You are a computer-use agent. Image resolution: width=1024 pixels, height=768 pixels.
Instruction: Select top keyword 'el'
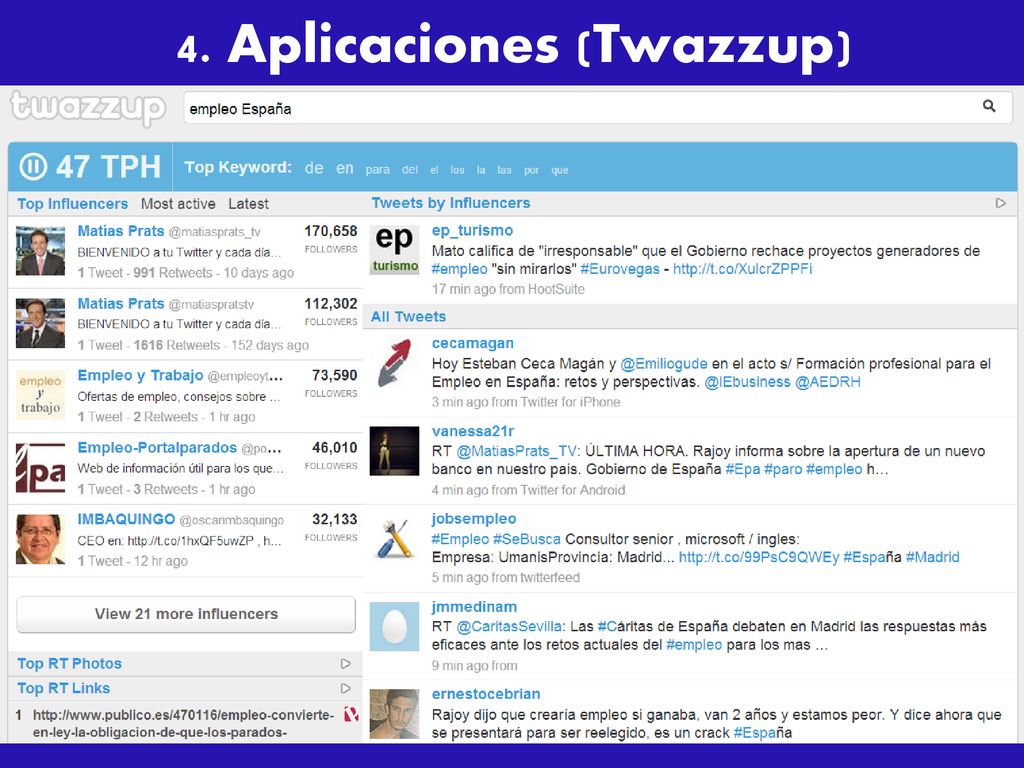click(x=434, y=170)
